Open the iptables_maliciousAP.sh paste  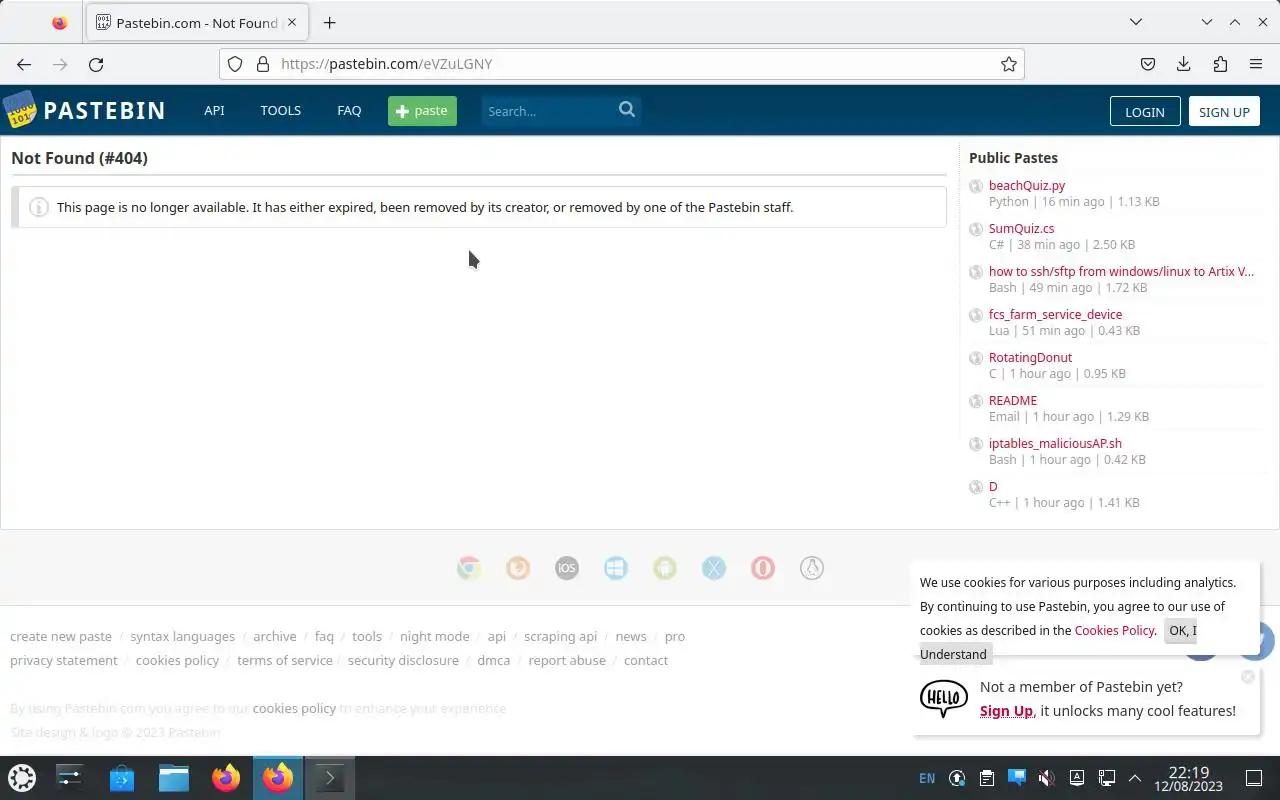(x=1055, y=443)
